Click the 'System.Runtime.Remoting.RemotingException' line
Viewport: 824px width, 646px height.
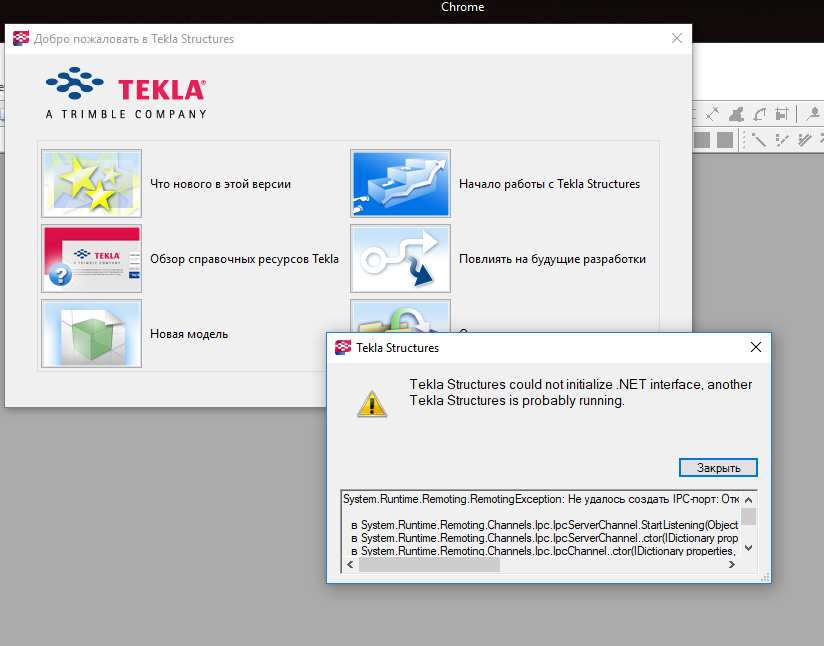[541, 499]
